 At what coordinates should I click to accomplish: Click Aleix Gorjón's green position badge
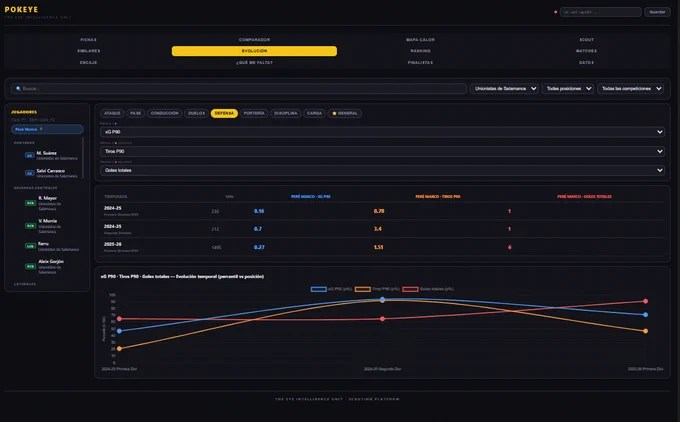(x=30, y=266)
